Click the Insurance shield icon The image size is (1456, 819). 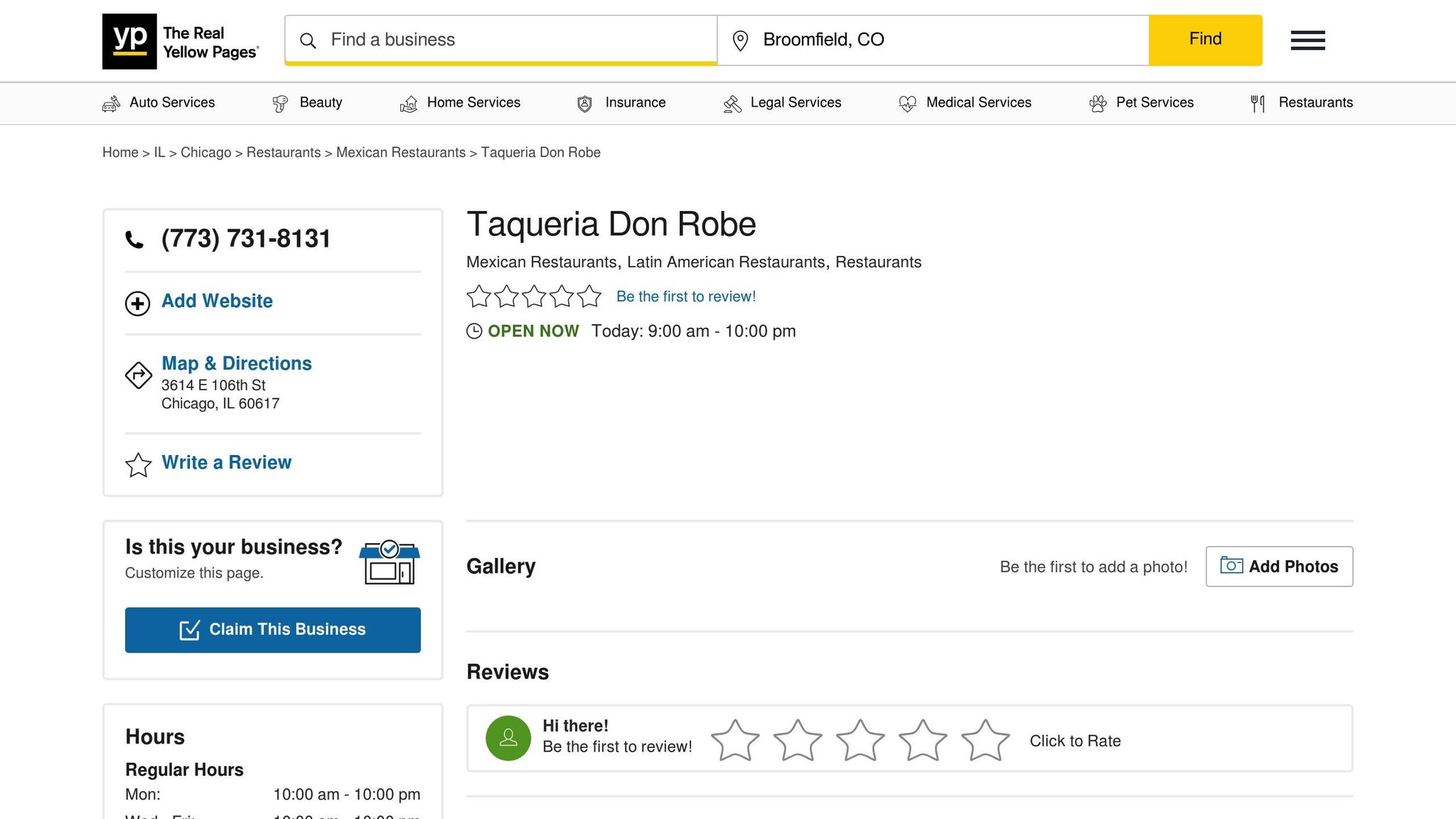tap(584, 104)
